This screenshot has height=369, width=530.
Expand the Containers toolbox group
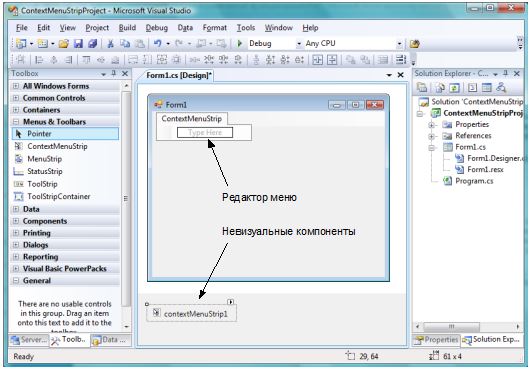tap(16, 110)
